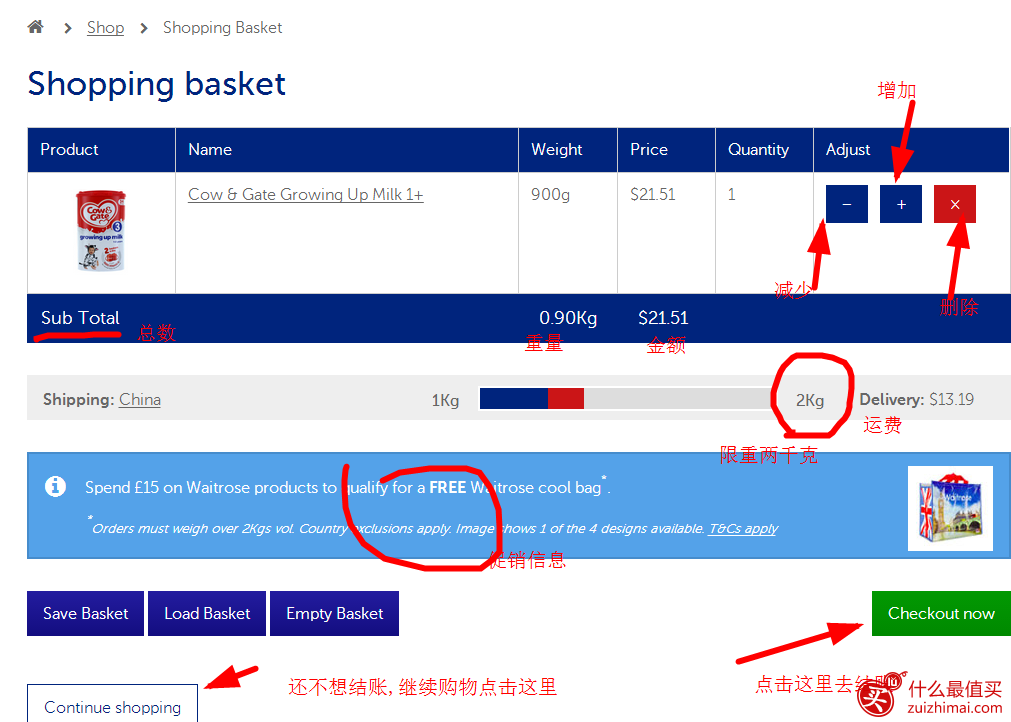This screenshot has height=722, width=1011.
Task: Proceed with Checkout now button
Action: (x=941, y=613)
